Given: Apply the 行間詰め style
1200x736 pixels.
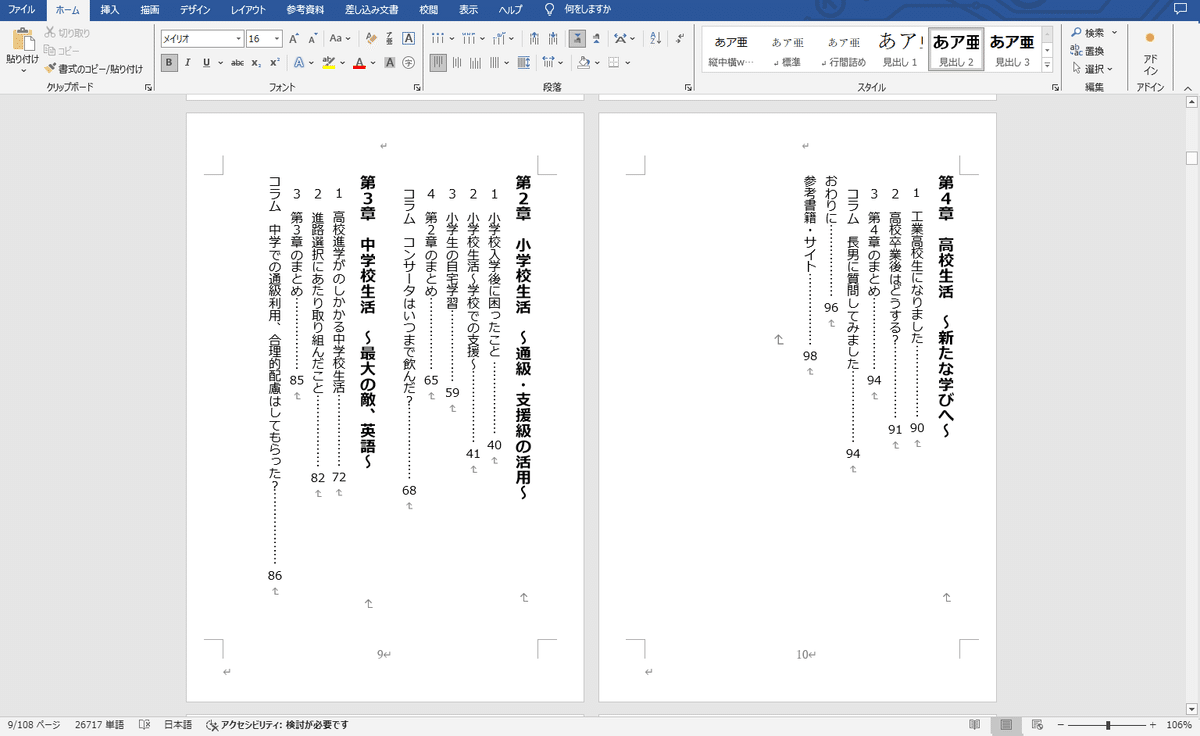Looking at the screenshot, I should (842, 49).
